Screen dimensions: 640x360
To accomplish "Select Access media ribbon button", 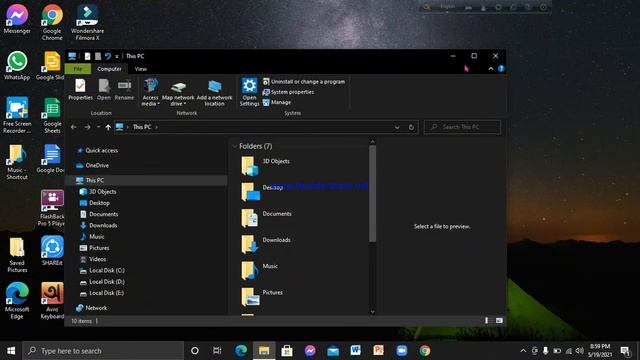I will [150, 92].
